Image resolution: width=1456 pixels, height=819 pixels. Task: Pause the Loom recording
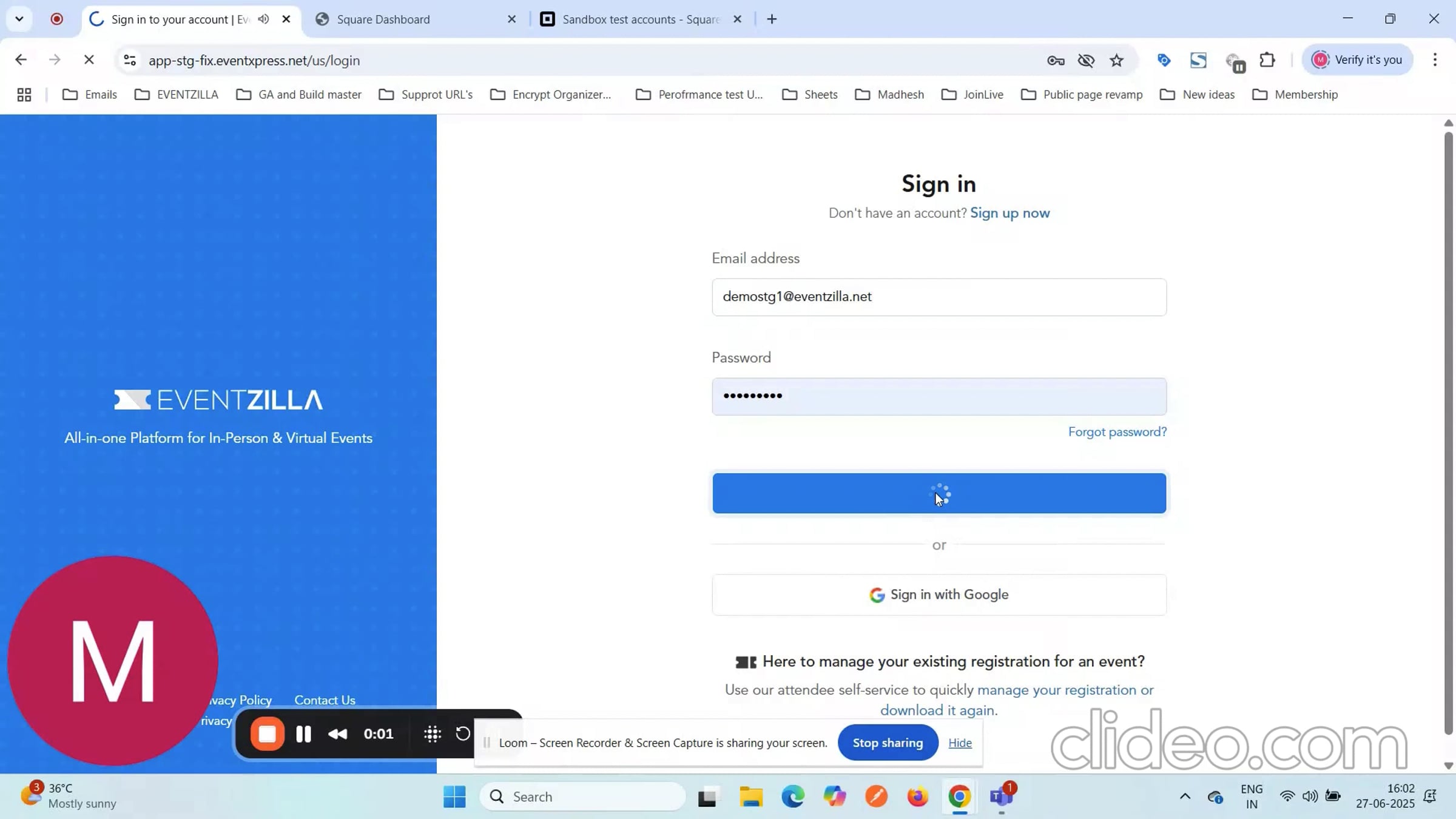pos(303,733)
